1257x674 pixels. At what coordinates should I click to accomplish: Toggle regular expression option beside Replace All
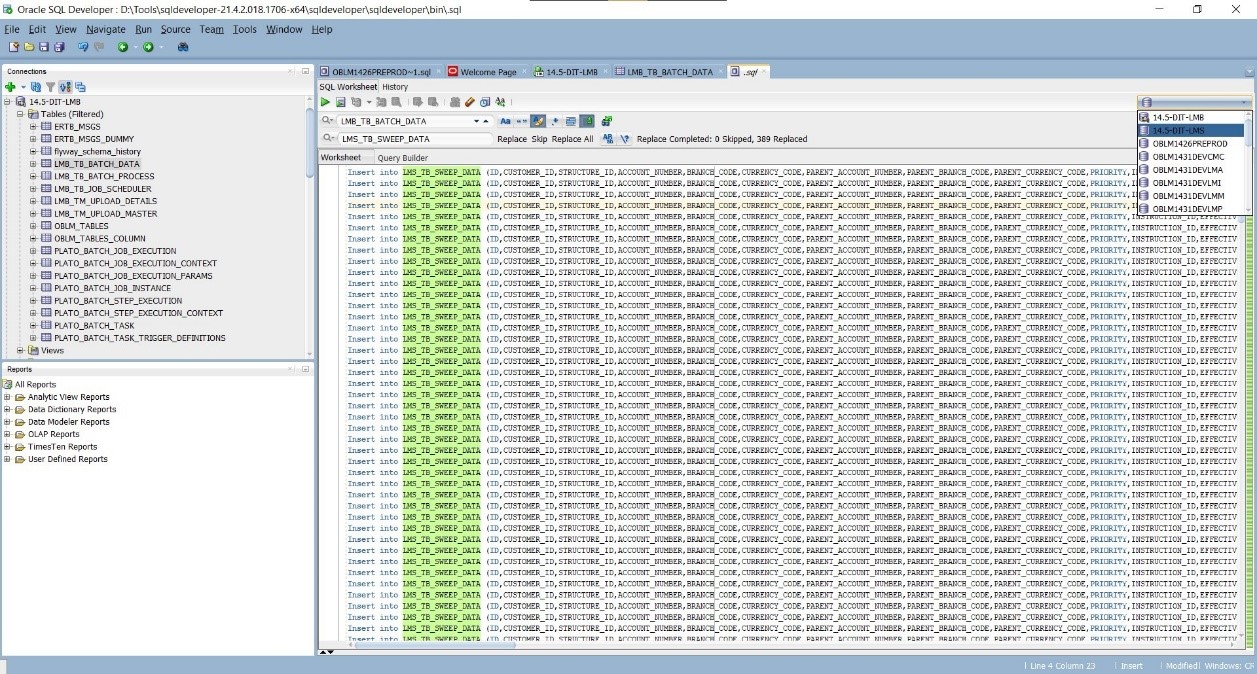click(x=624, y=139)
